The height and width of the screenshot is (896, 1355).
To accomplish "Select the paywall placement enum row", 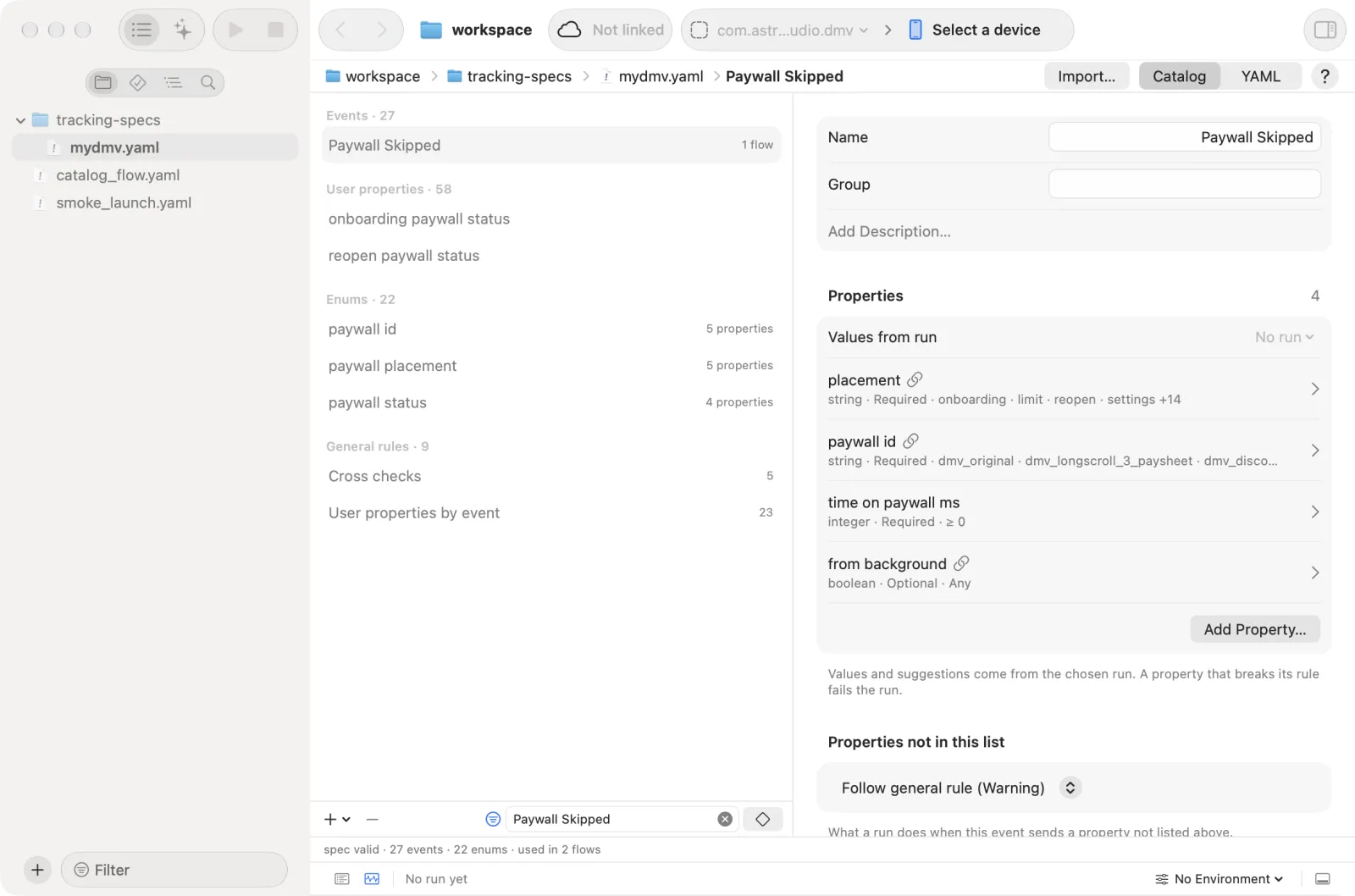I will (550, 366).
